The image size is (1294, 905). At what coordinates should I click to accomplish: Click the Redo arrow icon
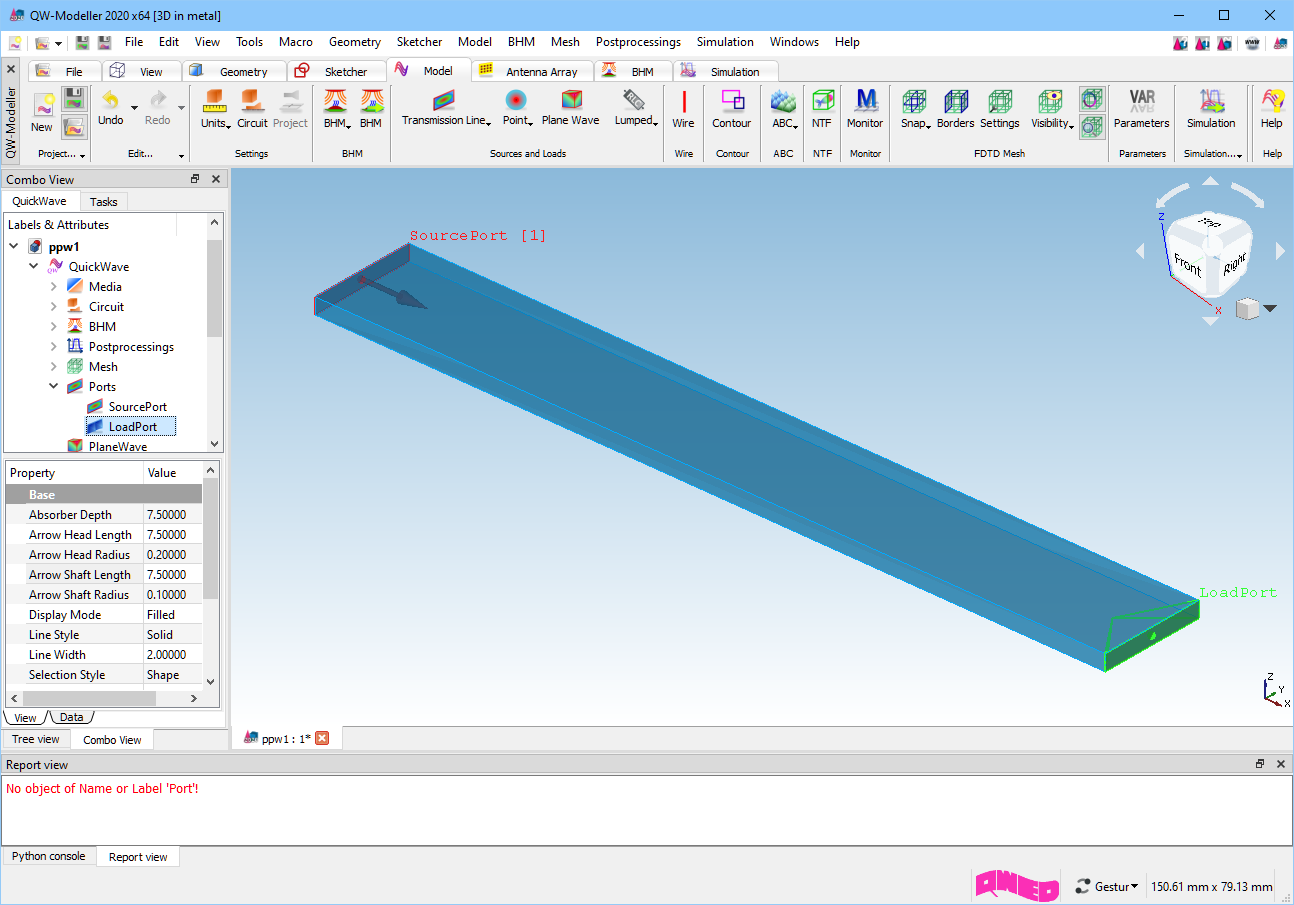pos(158,101)
